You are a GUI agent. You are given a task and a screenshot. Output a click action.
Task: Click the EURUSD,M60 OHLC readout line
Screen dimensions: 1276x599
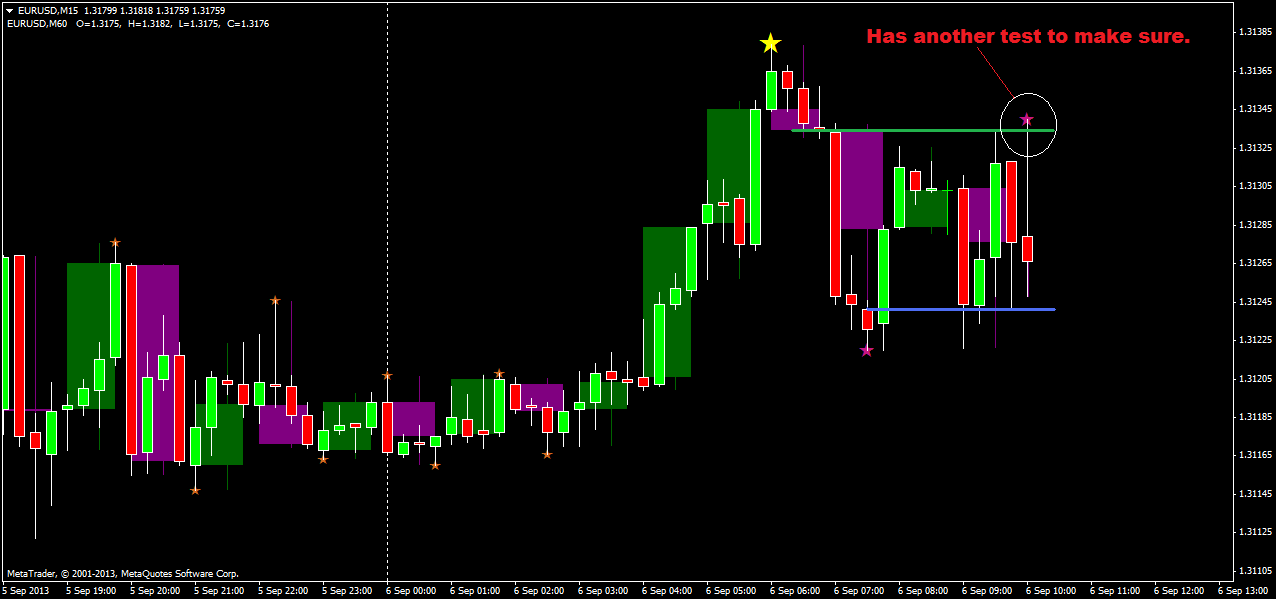[137, 23]
